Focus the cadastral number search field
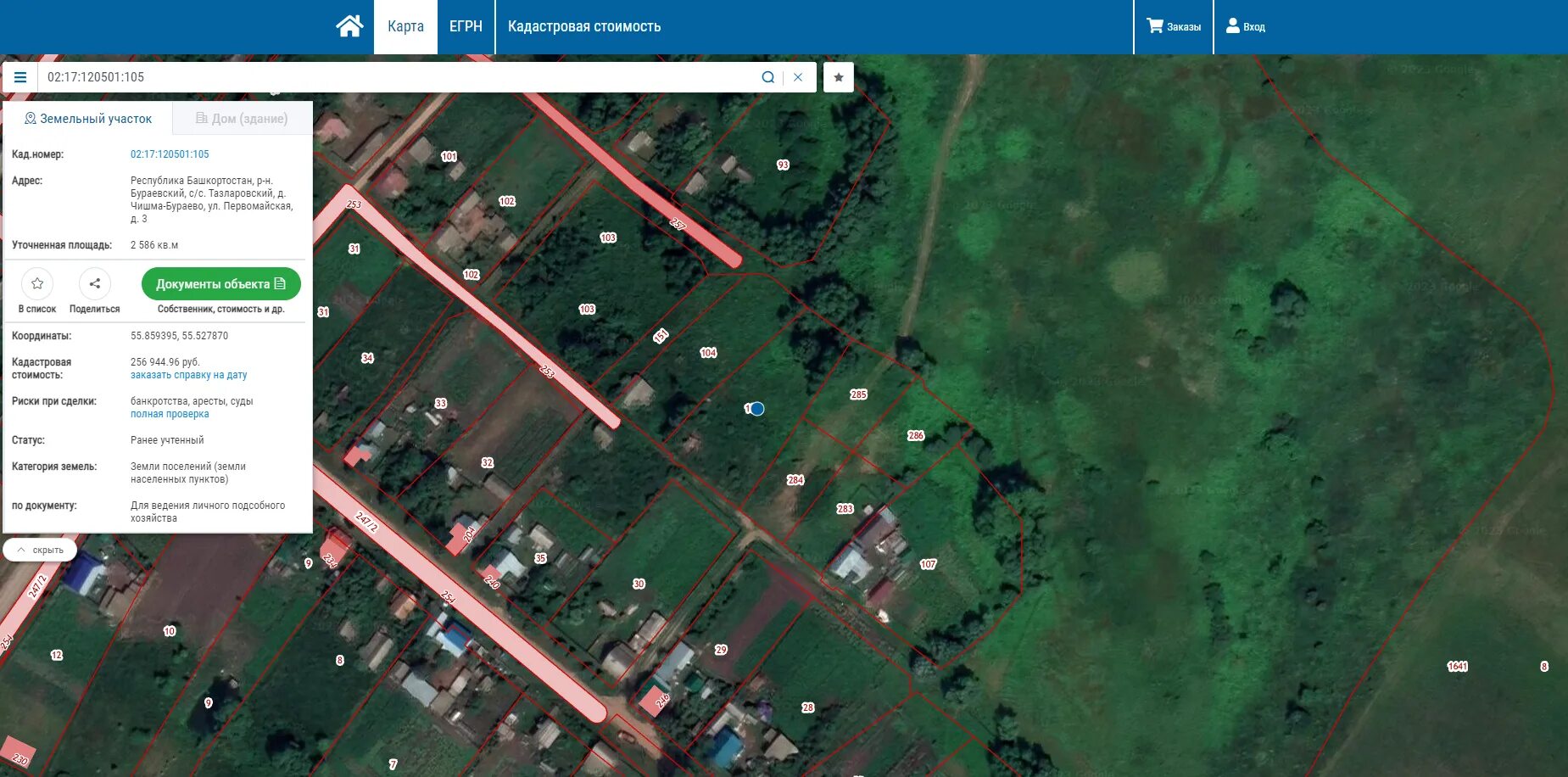 pyautogui.click(x=399, y=77)
